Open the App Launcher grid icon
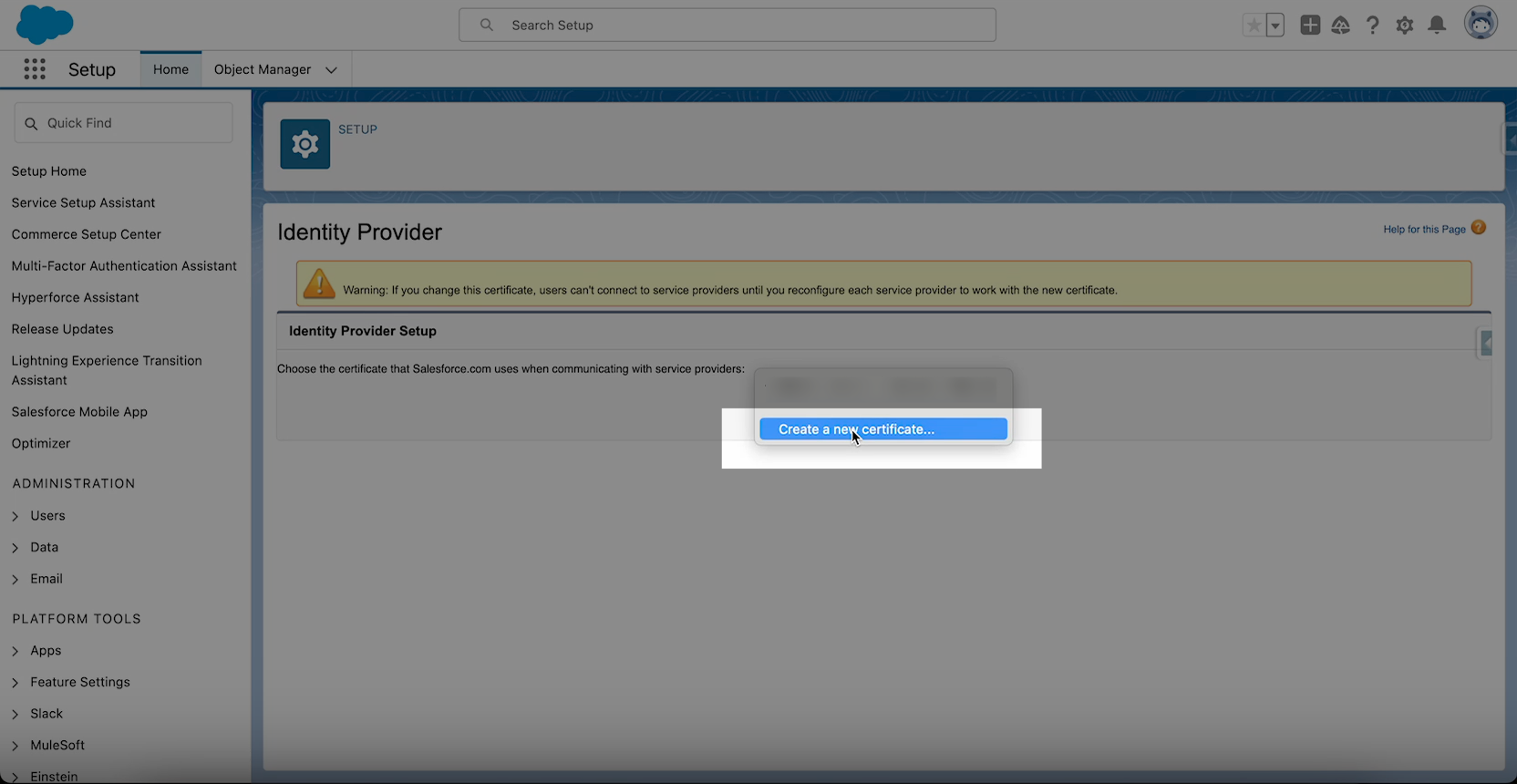The width and height of the screenshot is (1517, 784). 35,69
